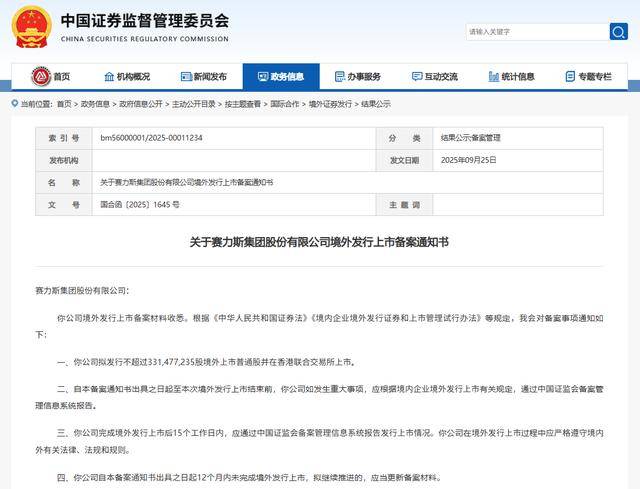Open the 办事服务 navigation tab

click(x=364, y=77)
